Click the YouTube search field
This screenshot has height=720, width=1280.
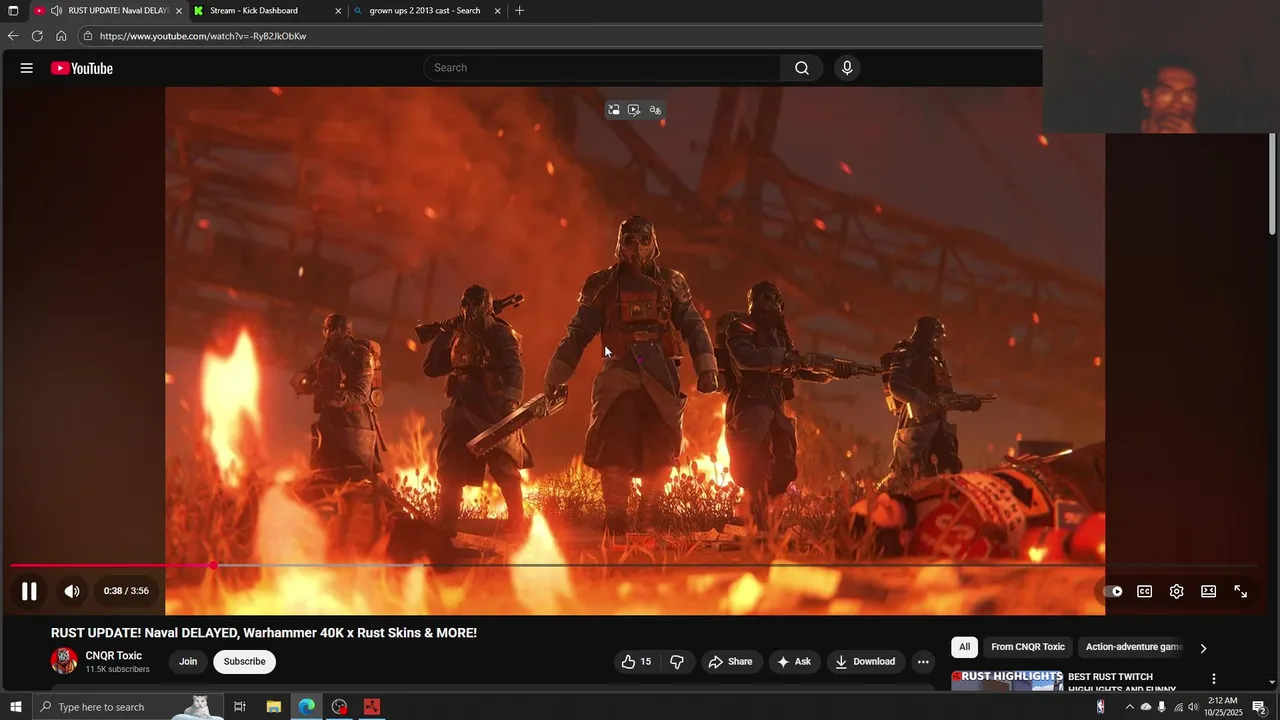[602, 68]
